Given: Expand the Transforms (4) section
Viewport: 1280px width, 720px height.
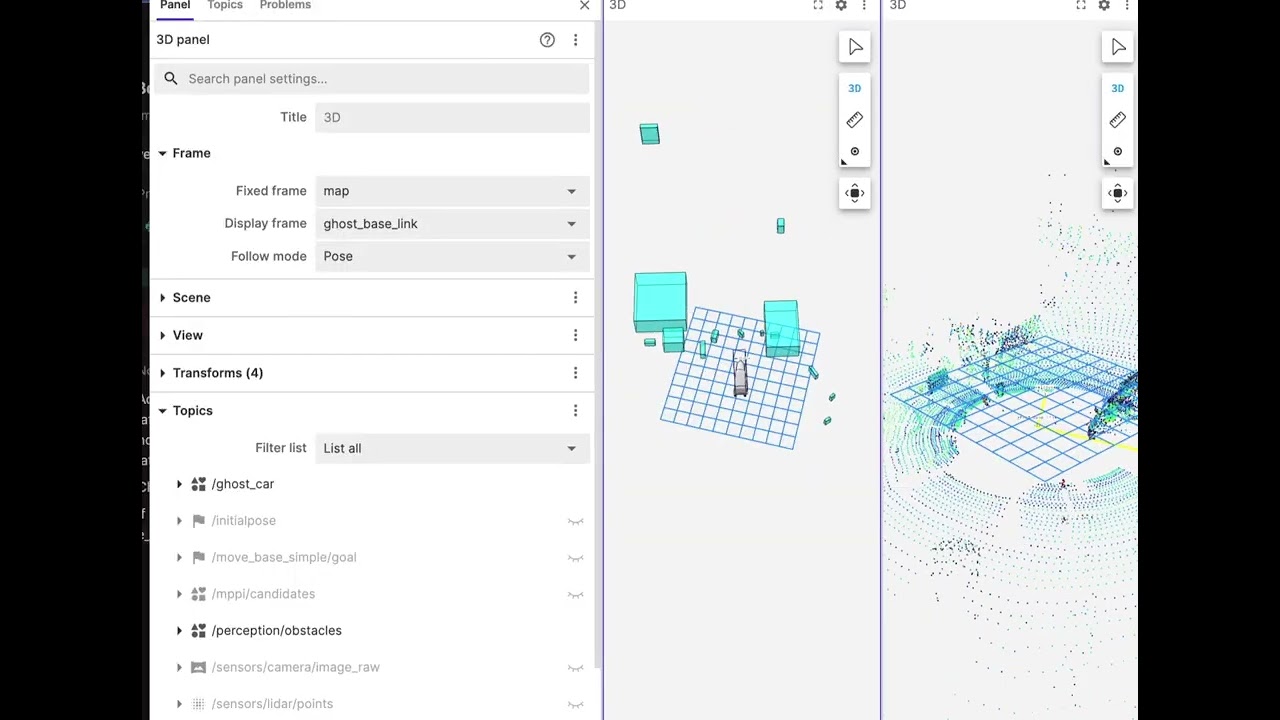Looking at the screenshot, I should tap(162, 373).
